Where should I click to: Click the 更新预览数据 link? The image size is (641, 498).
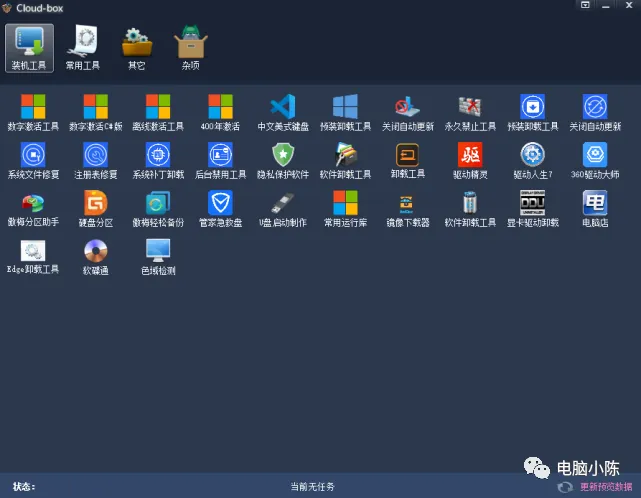coord(606,487)
